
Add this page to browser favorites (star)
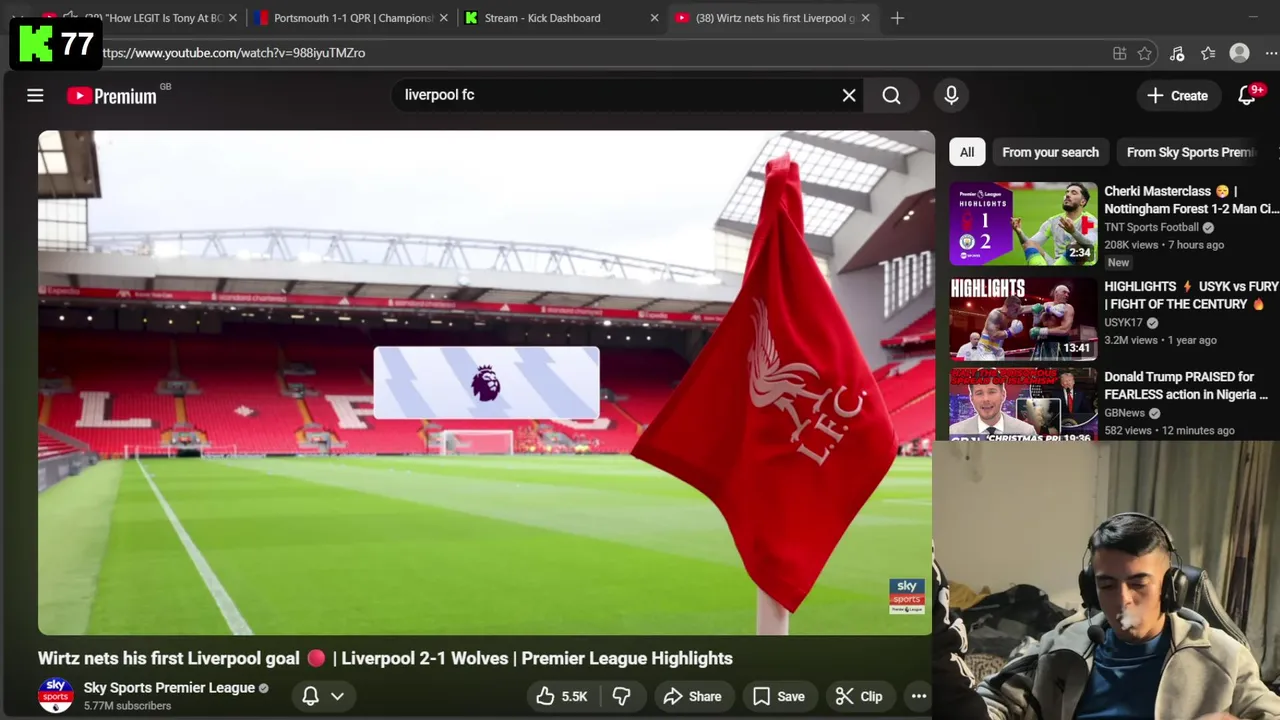pos(1145,53)
